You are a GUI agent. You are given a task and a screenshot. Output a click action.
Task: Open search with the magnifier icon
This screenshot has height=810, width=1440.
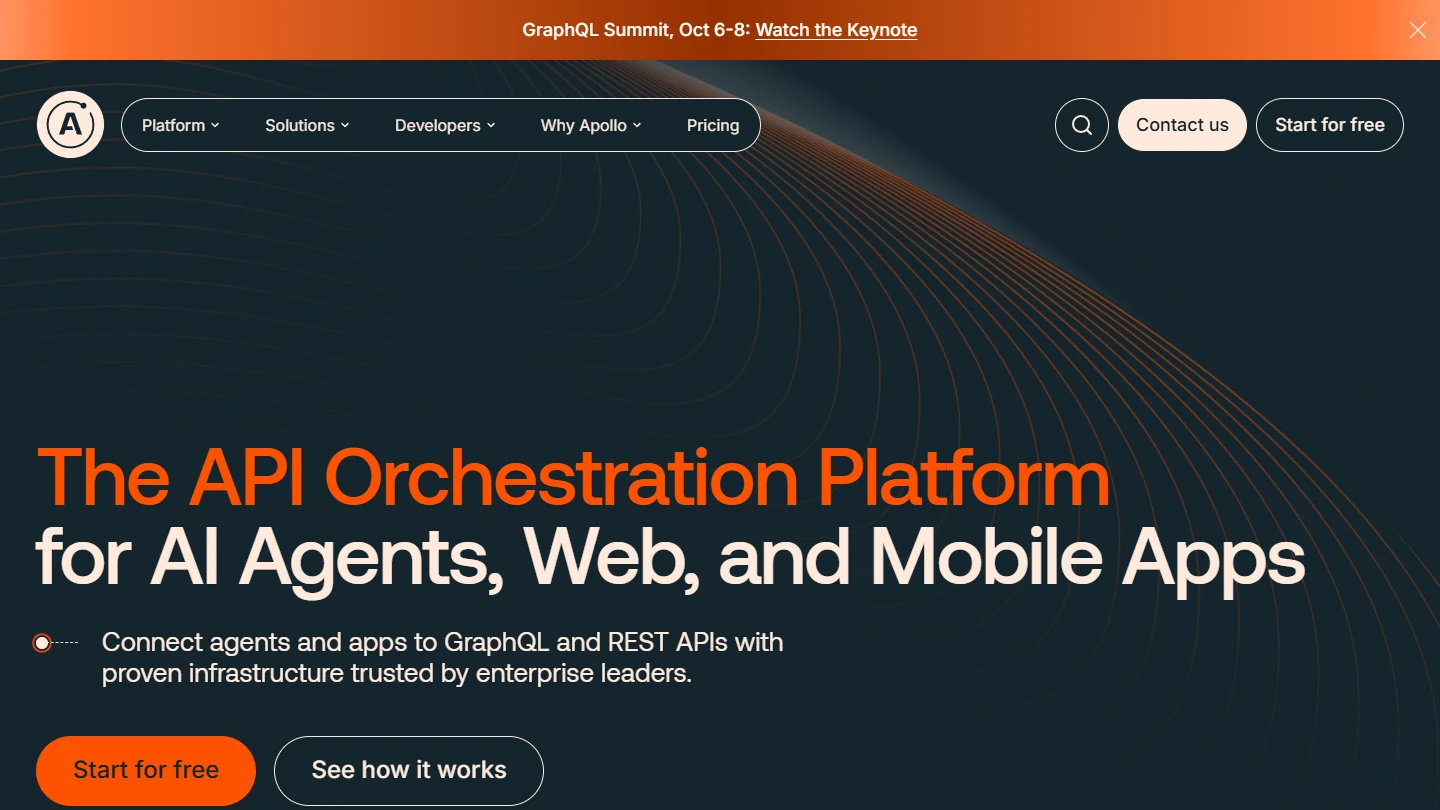point(1081,125)
